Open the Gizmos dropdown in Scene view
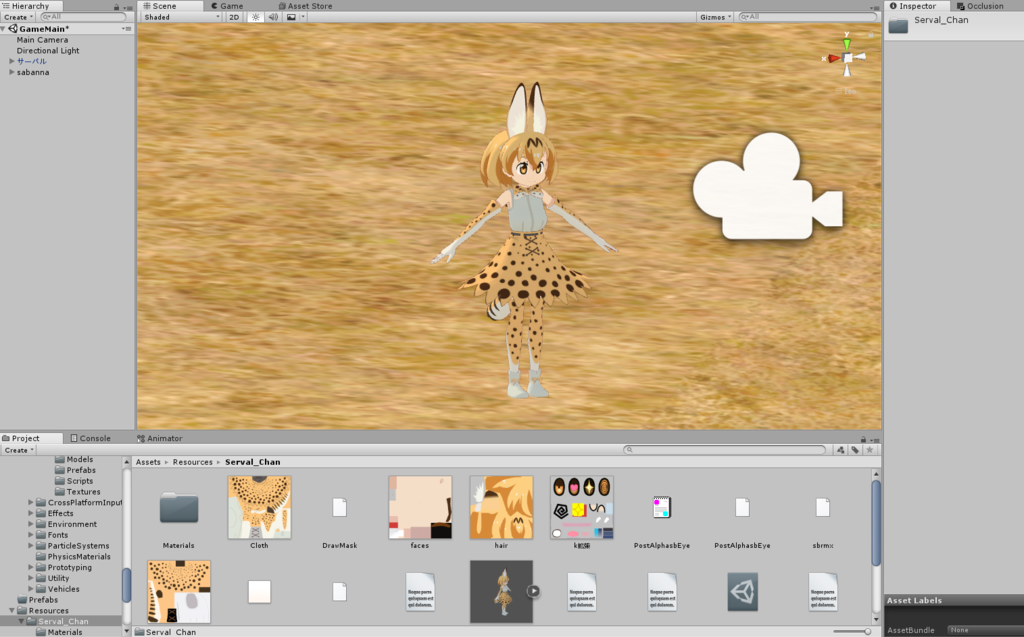Viewport: 1024px width, 637px height. pos(716,17)
